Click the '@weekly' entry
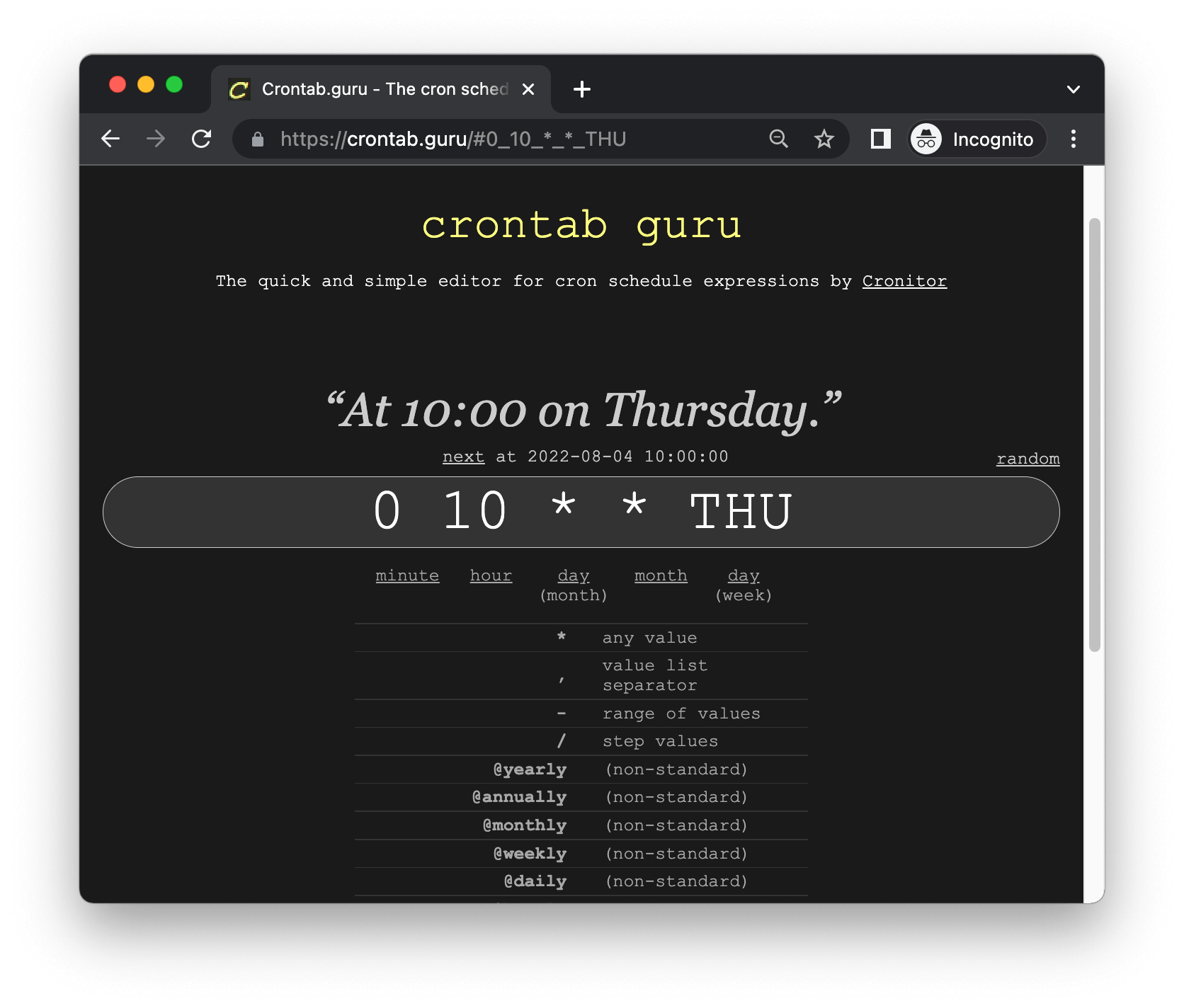Viewport: 1184px width, 1008px height. click(x=530, y=854)
